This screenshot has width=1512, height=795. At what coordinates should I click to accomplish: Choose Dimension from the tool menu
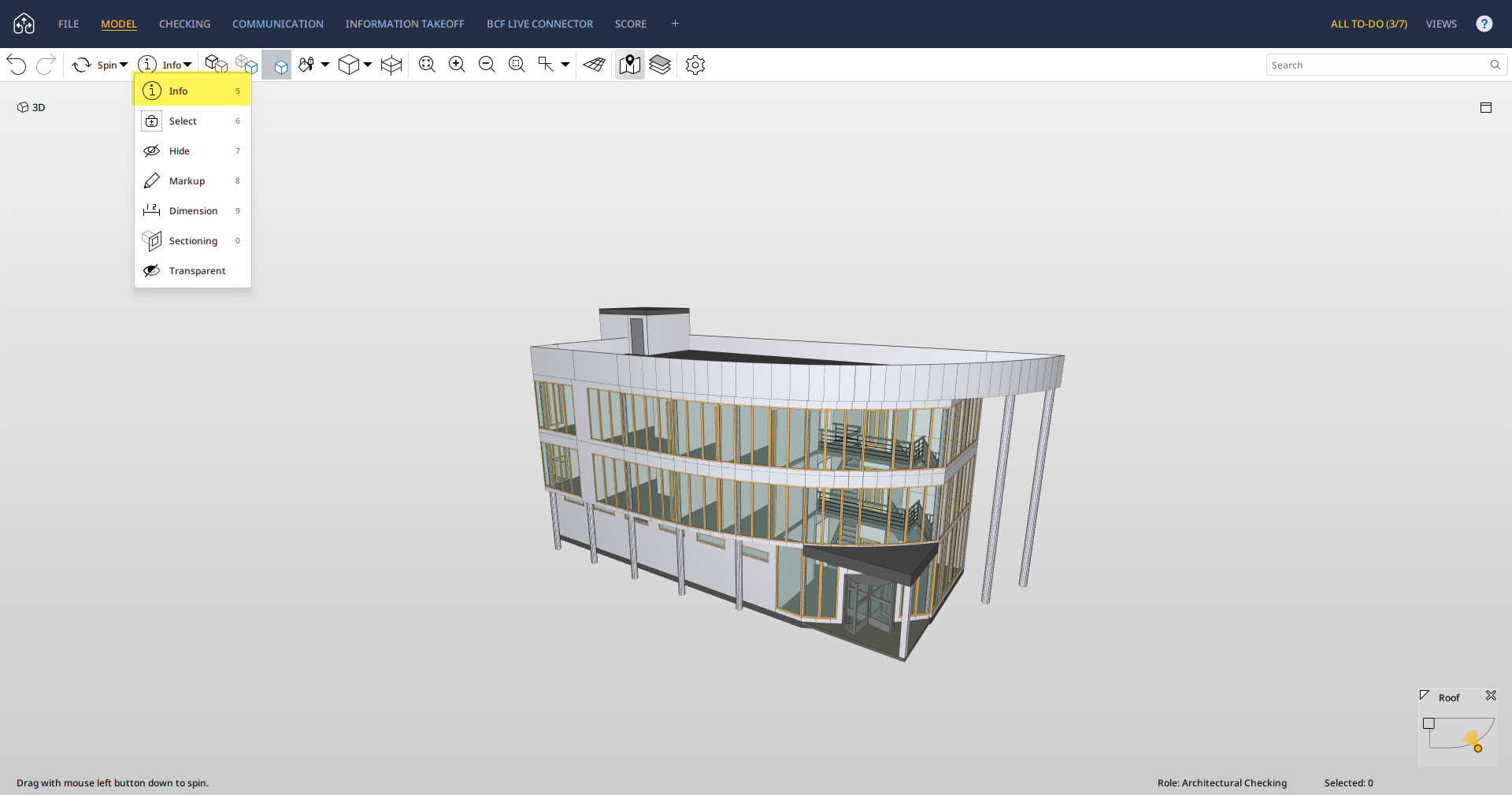click(x=192, y=210)
